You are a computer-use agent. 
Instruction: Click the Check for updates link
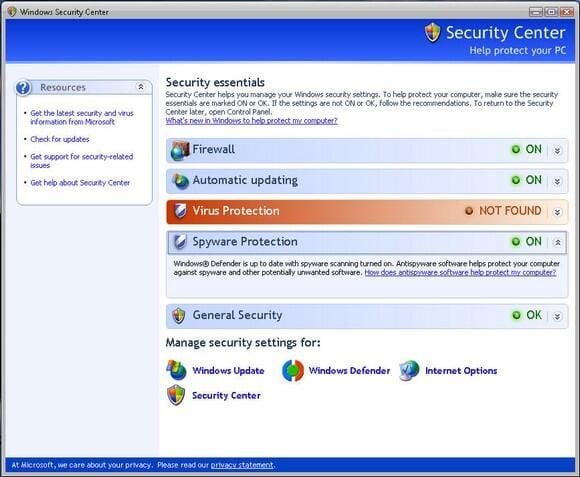(60, 139)
